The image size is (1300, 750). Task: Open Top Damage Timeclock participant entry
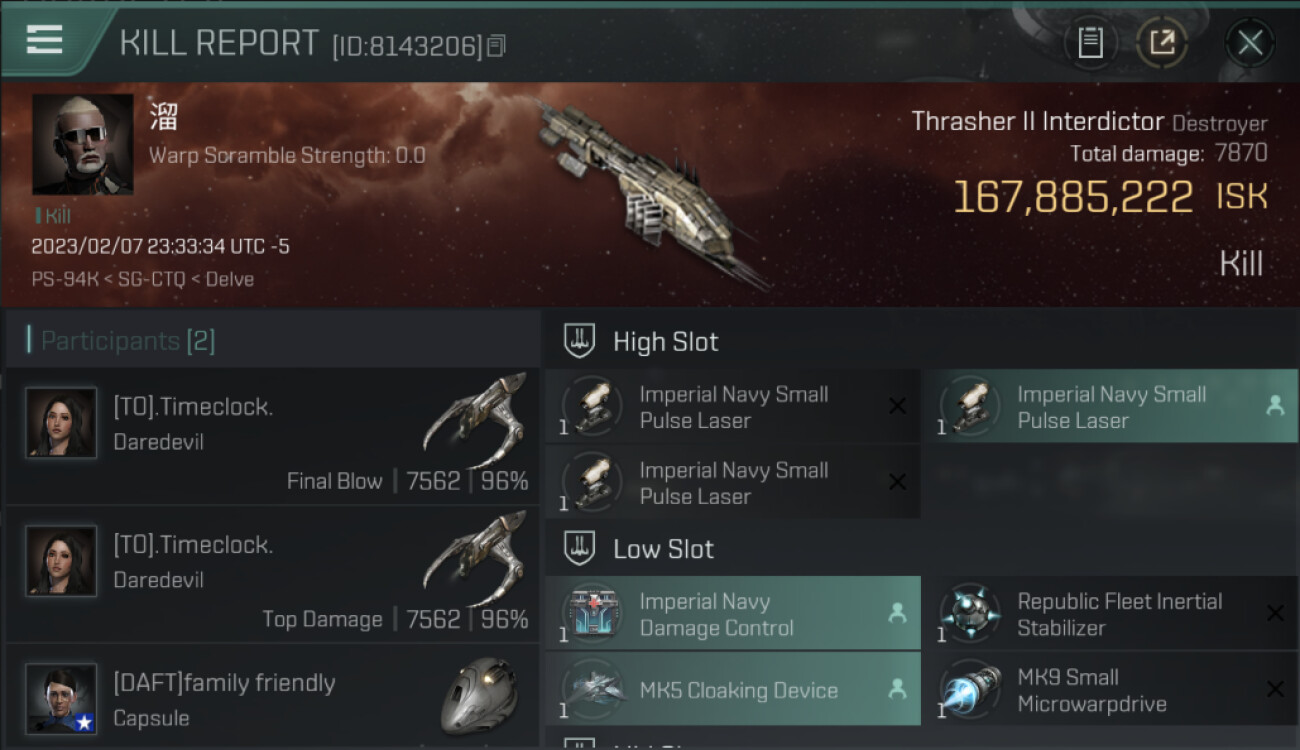pyautogui.click(x=272, y=574)
